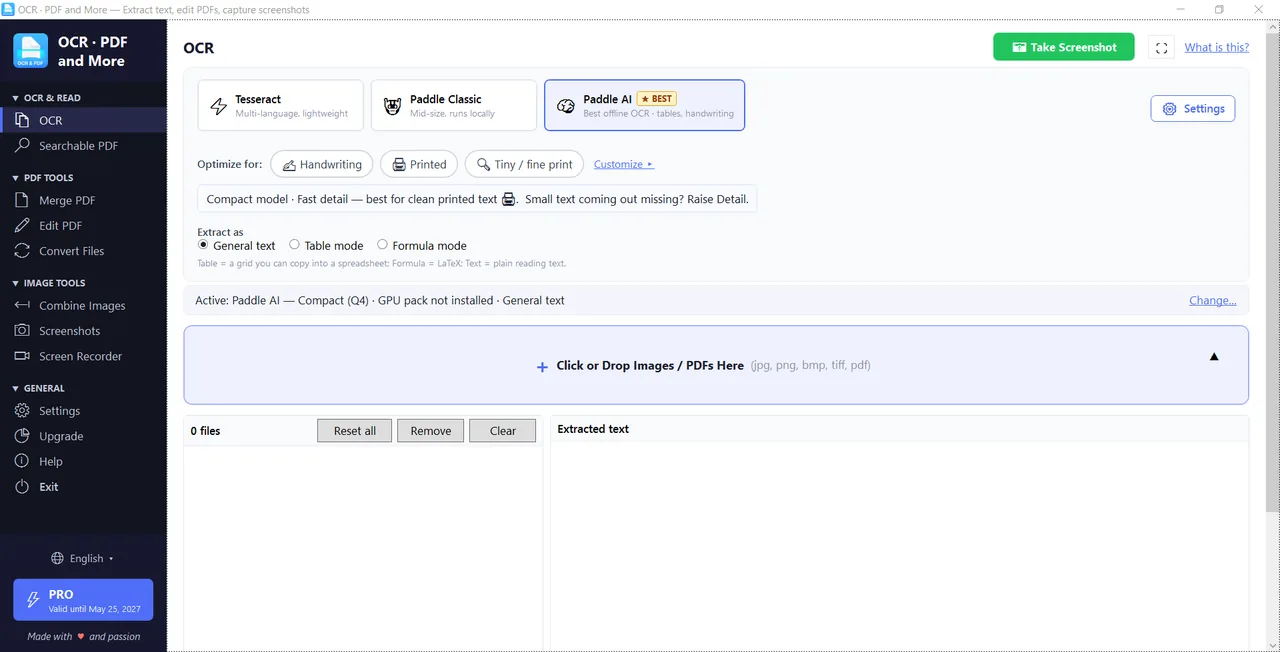Collapse the OCR & READ section
This screenshot has width=1280, height=652.
pyautogui.click(x=46, y=98)
